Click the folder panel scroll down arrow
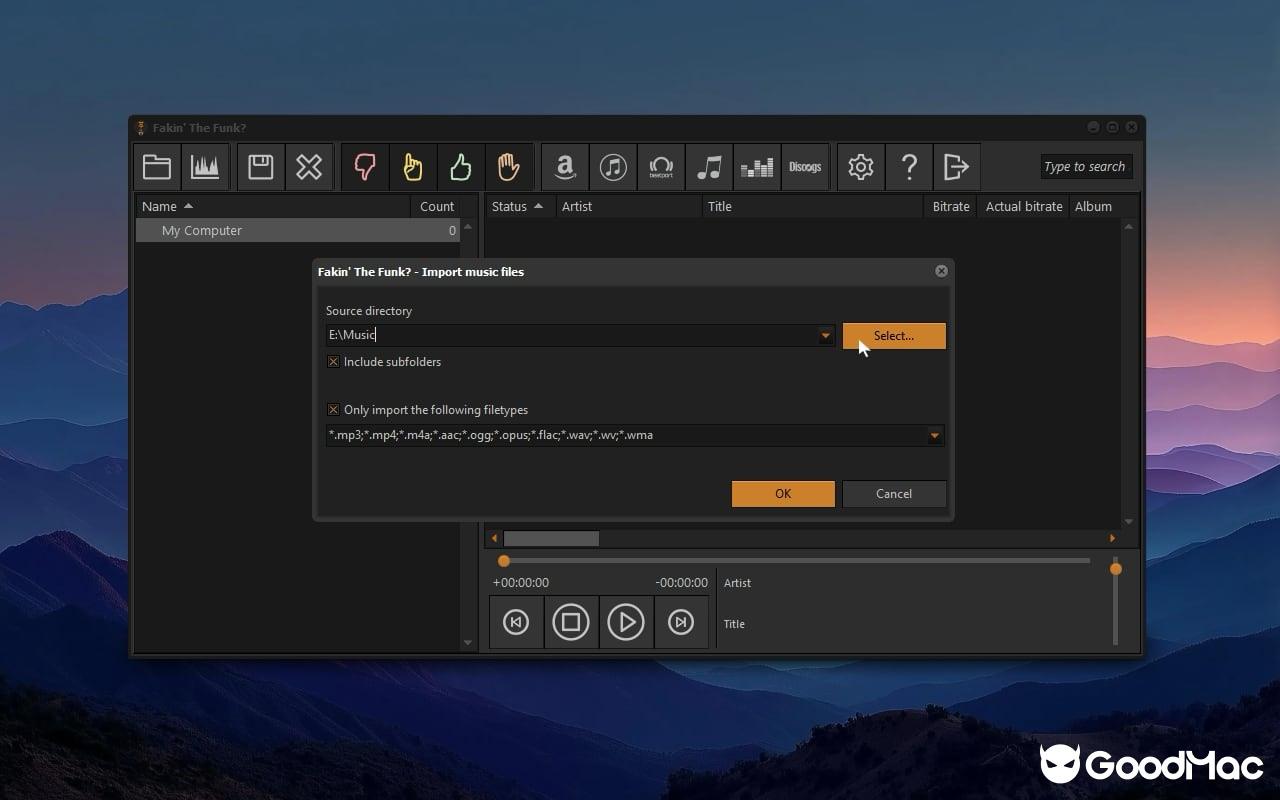Screen dimensions: 1280x800 tap(468, 643)
